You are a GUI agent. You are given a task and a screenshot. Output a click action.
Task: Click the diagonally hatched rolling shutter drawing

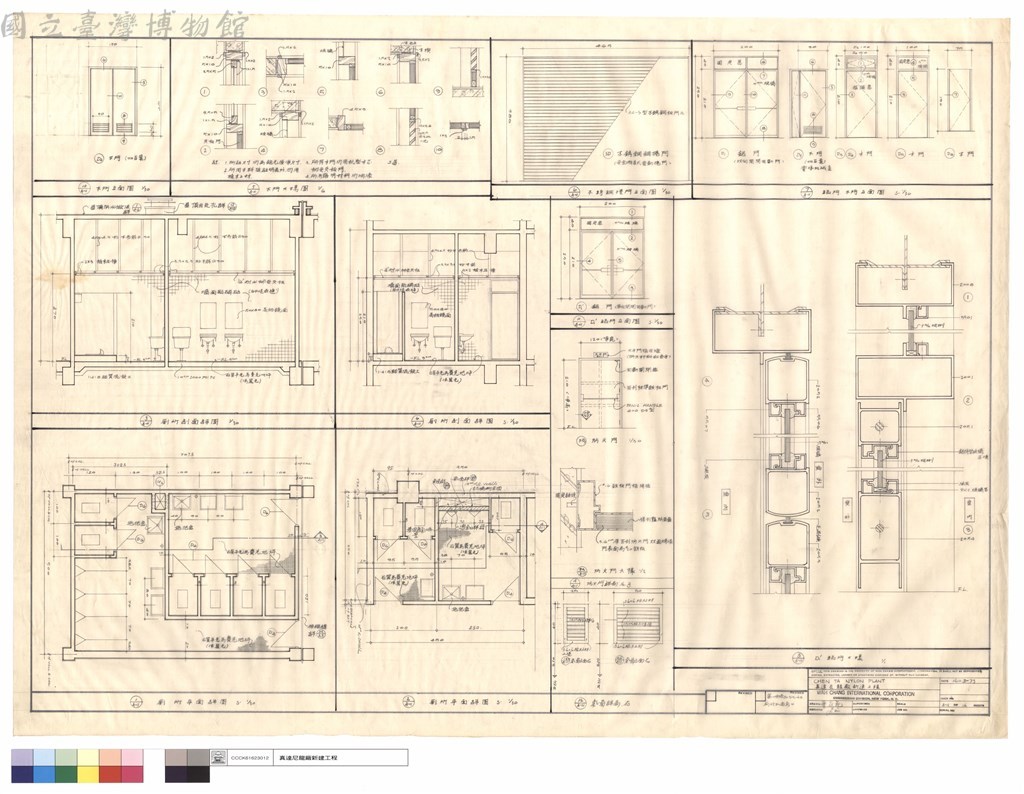pyautogui.click(x=604, y=118)
